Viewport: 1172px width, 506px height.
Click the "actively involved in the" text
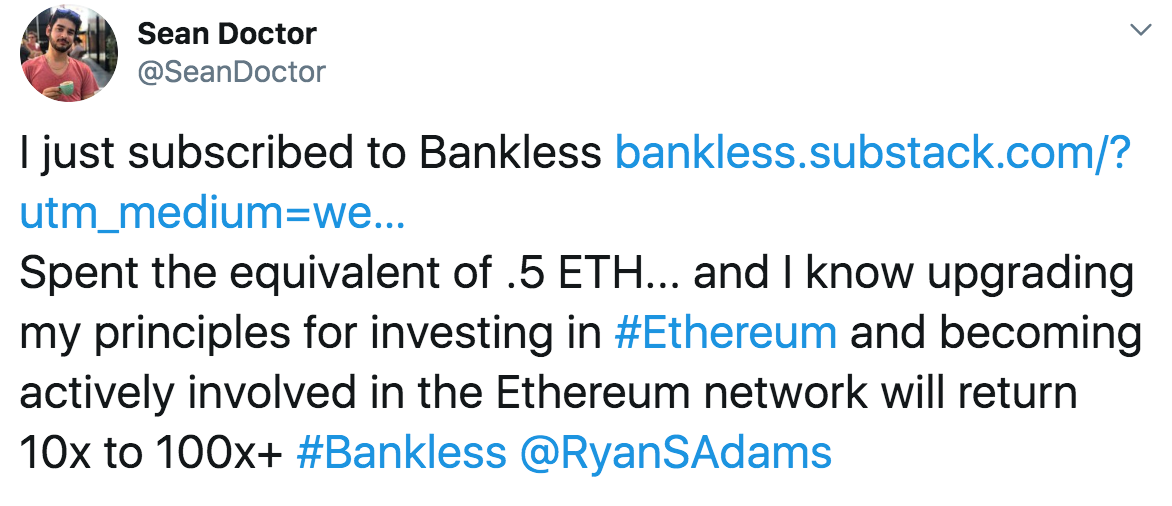coord(247,393)
